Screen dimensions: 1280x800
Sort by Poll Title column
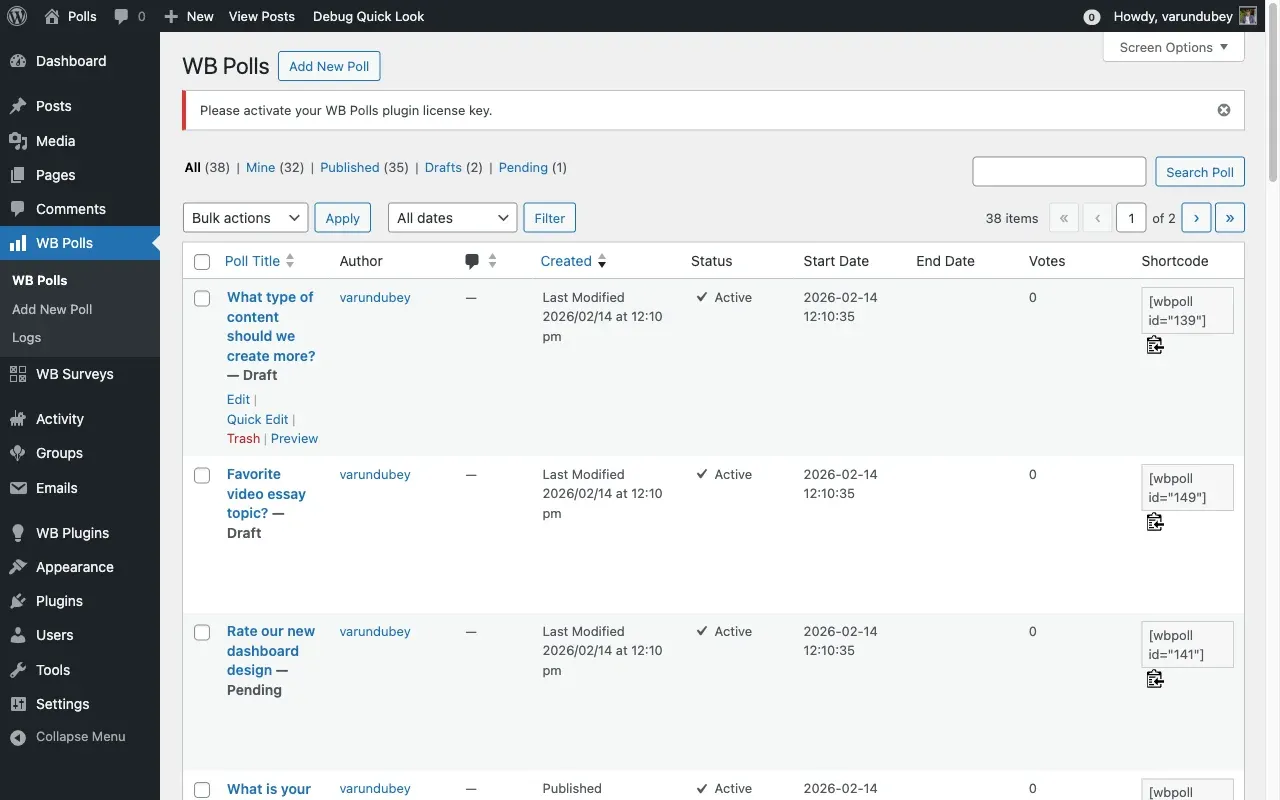click(x=259, y=261)
